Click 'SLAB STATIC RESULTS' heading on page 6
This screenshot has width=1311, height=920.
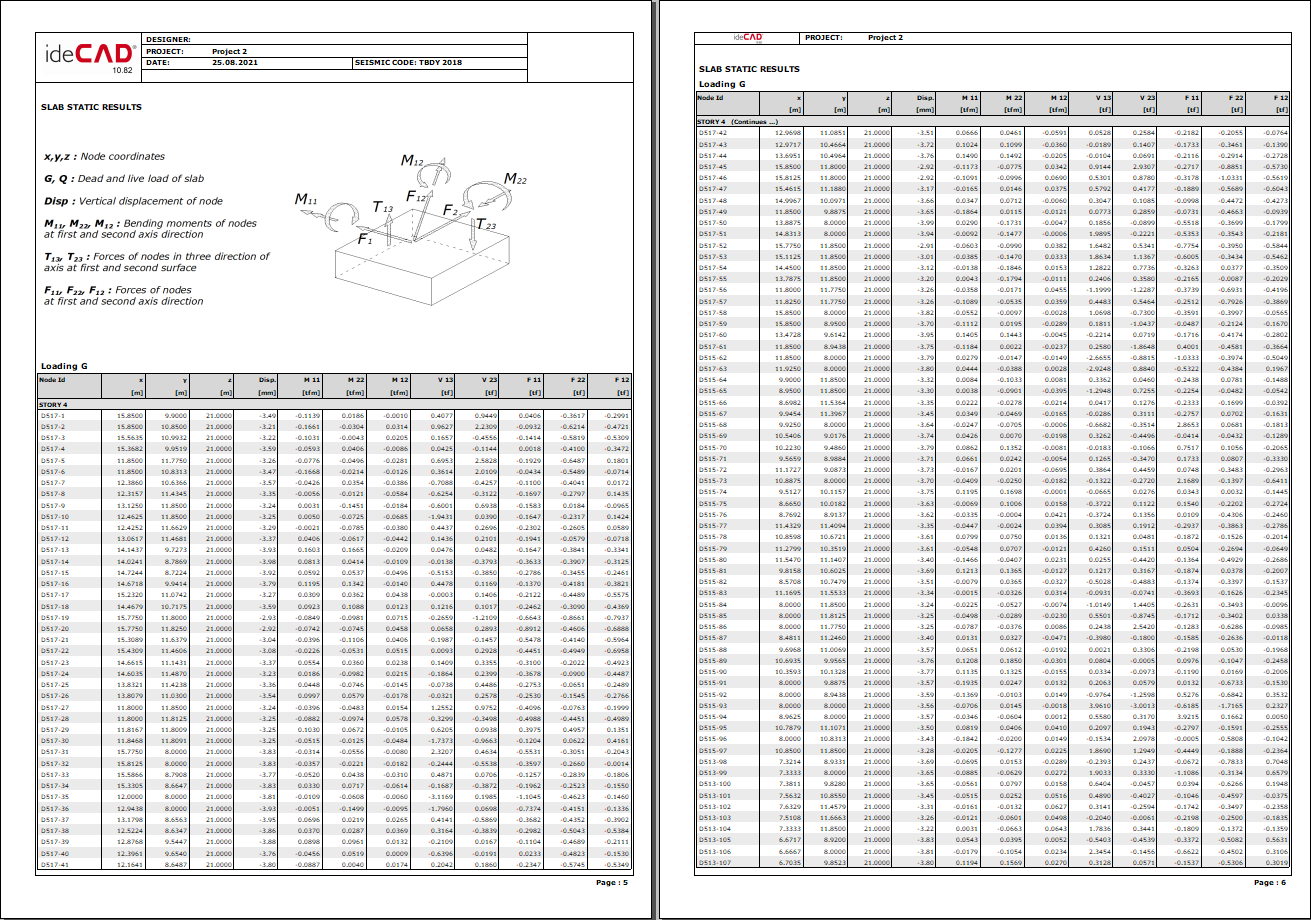tap(749, 69)
